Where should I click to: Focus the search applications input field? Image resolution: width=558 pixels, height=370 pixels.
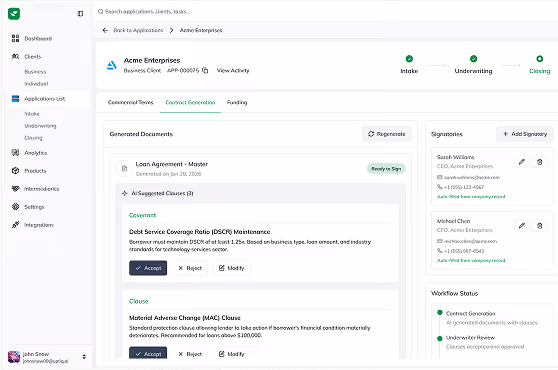click(x=148, y=12)
